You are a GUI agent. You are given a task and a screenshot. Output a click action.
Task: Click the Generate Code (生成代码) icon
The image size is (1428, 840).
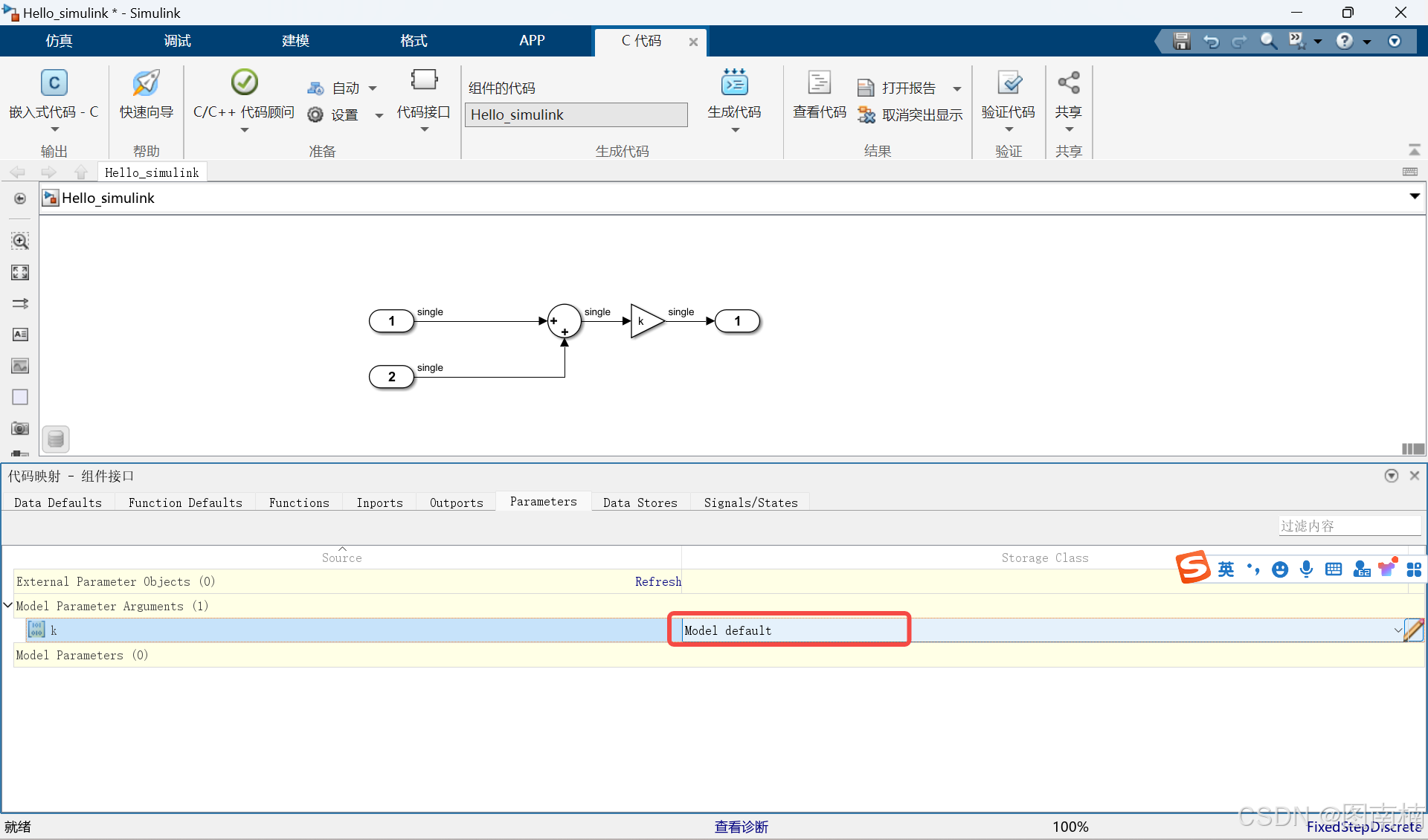coord(734,83)
